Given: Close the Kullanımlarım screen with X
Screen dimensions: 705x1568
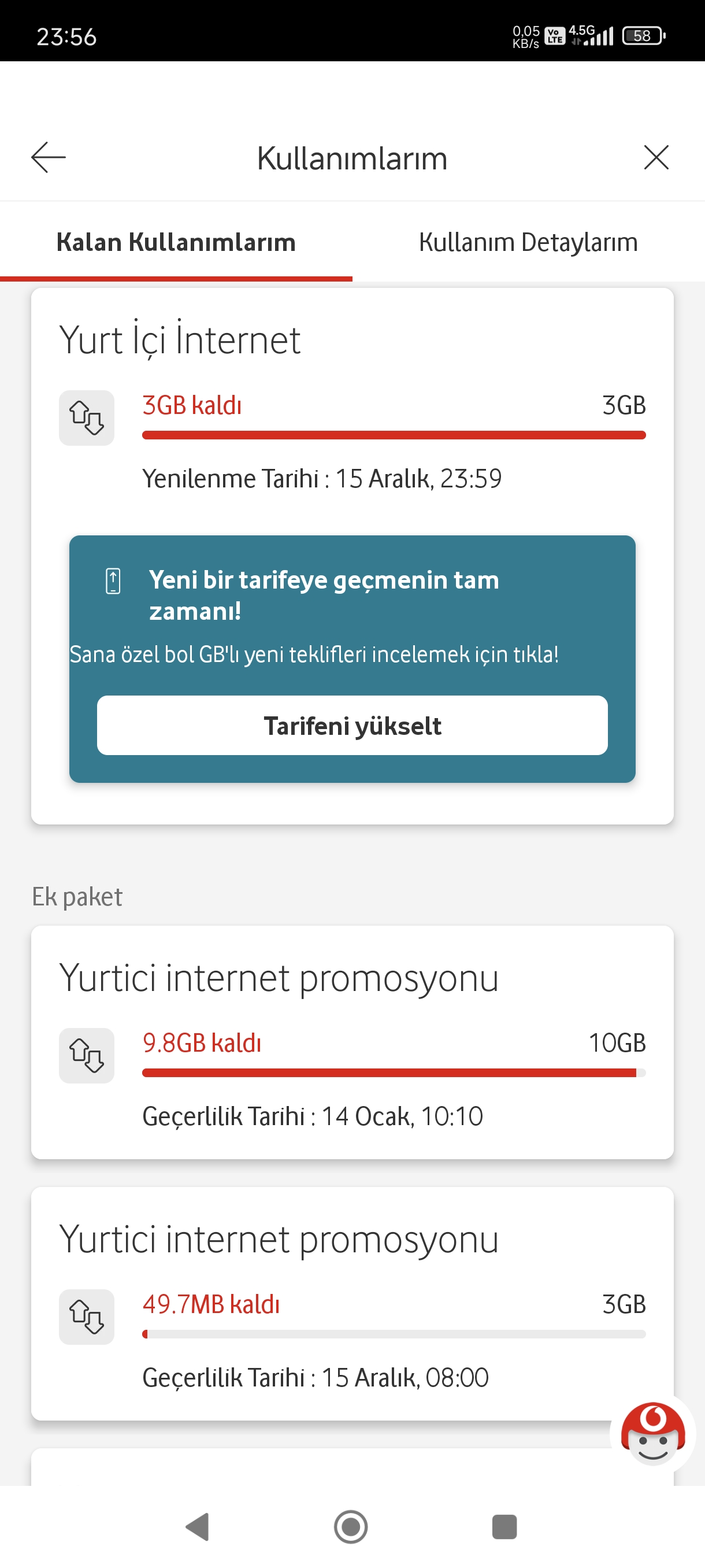Looking at the screenshot, I should coord(656,158).
